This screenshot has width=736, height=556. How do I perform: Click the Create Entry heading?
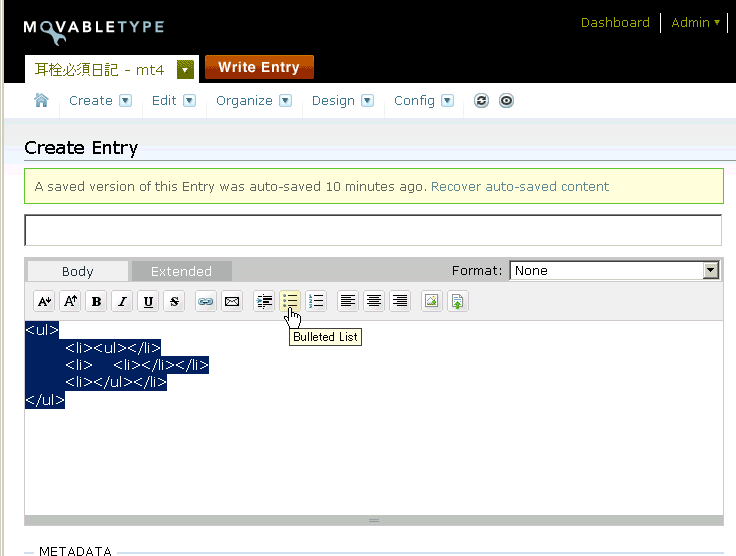coord(81,148)
